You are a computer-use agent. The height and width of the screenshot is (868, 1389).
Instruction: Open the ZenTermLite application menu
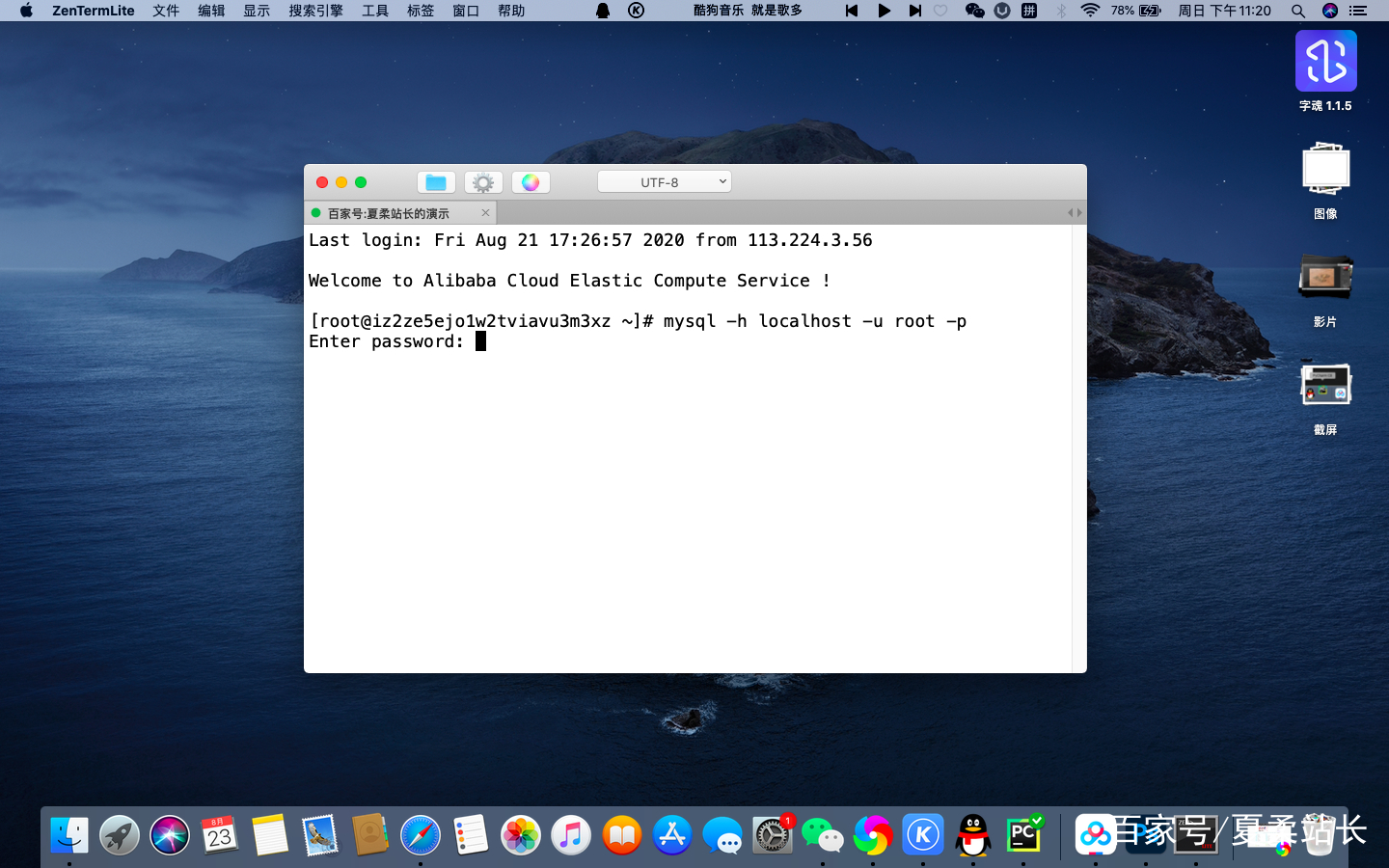(94, 11)
